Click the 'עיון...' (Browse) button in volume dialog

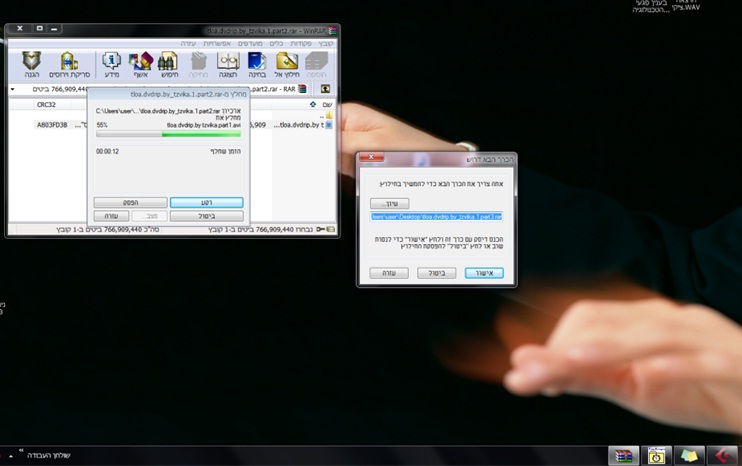pyautogui.click(x=389, y=203)
